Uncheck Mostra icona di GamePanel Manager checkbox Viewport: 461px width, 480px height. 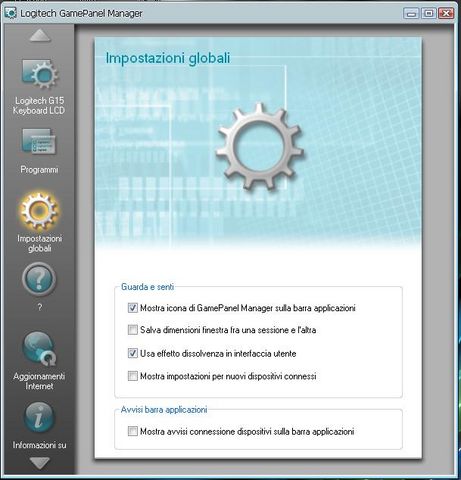[x=133, y=308]
